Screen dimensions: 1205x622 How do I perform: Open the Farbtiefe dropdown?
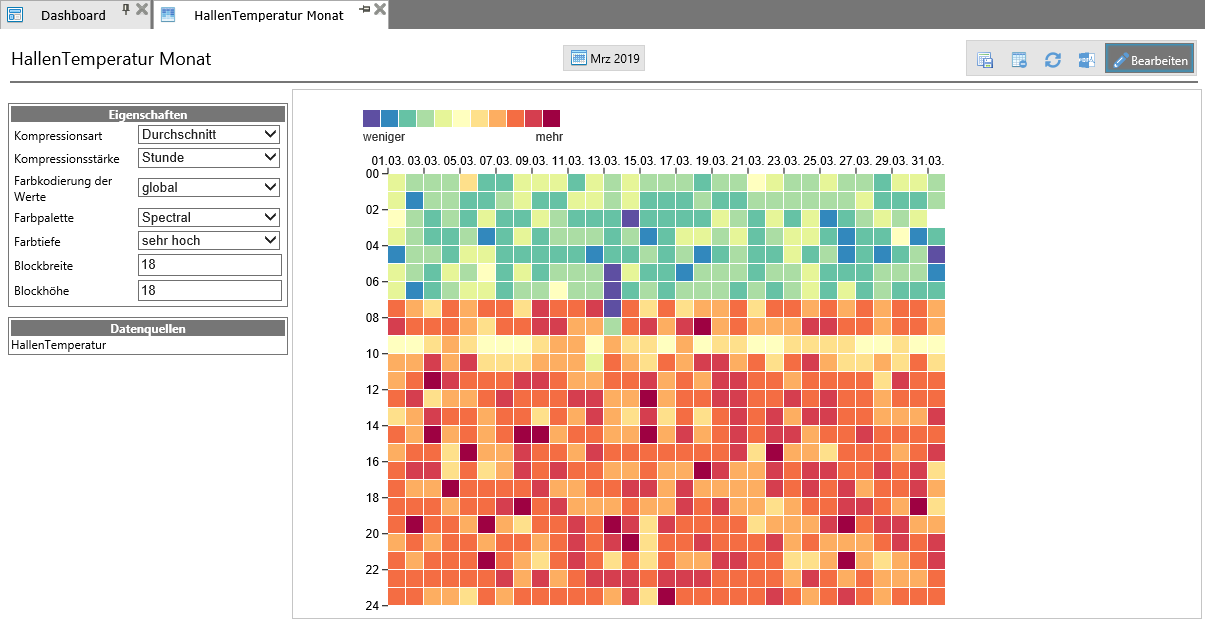[209, 240]
